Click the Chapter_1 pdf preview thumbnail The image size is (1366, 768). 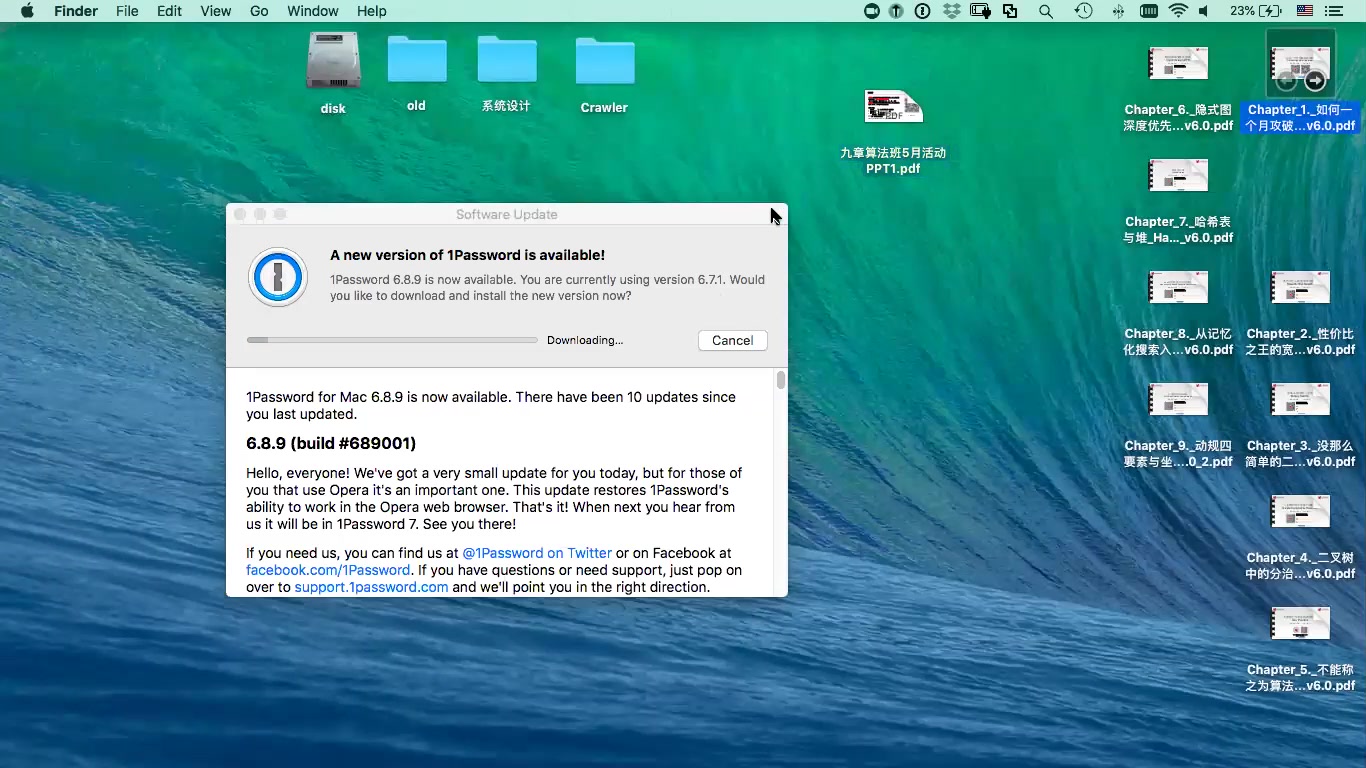1300,64
